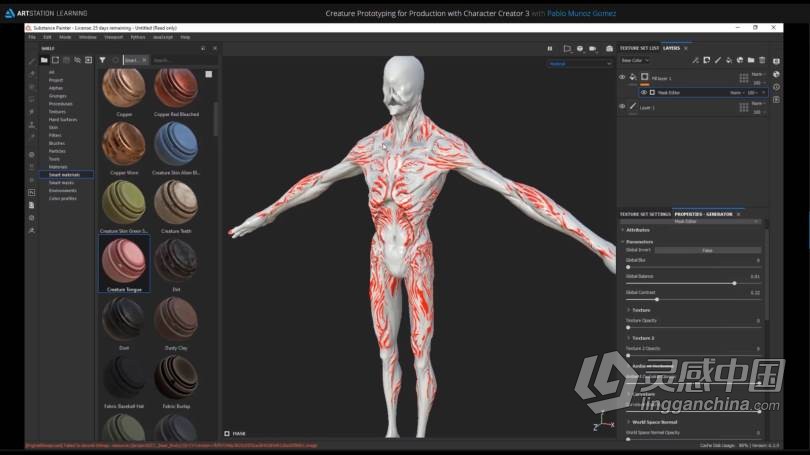
Task: Select the Environments shelf category
Action: (x=63, y=191)
